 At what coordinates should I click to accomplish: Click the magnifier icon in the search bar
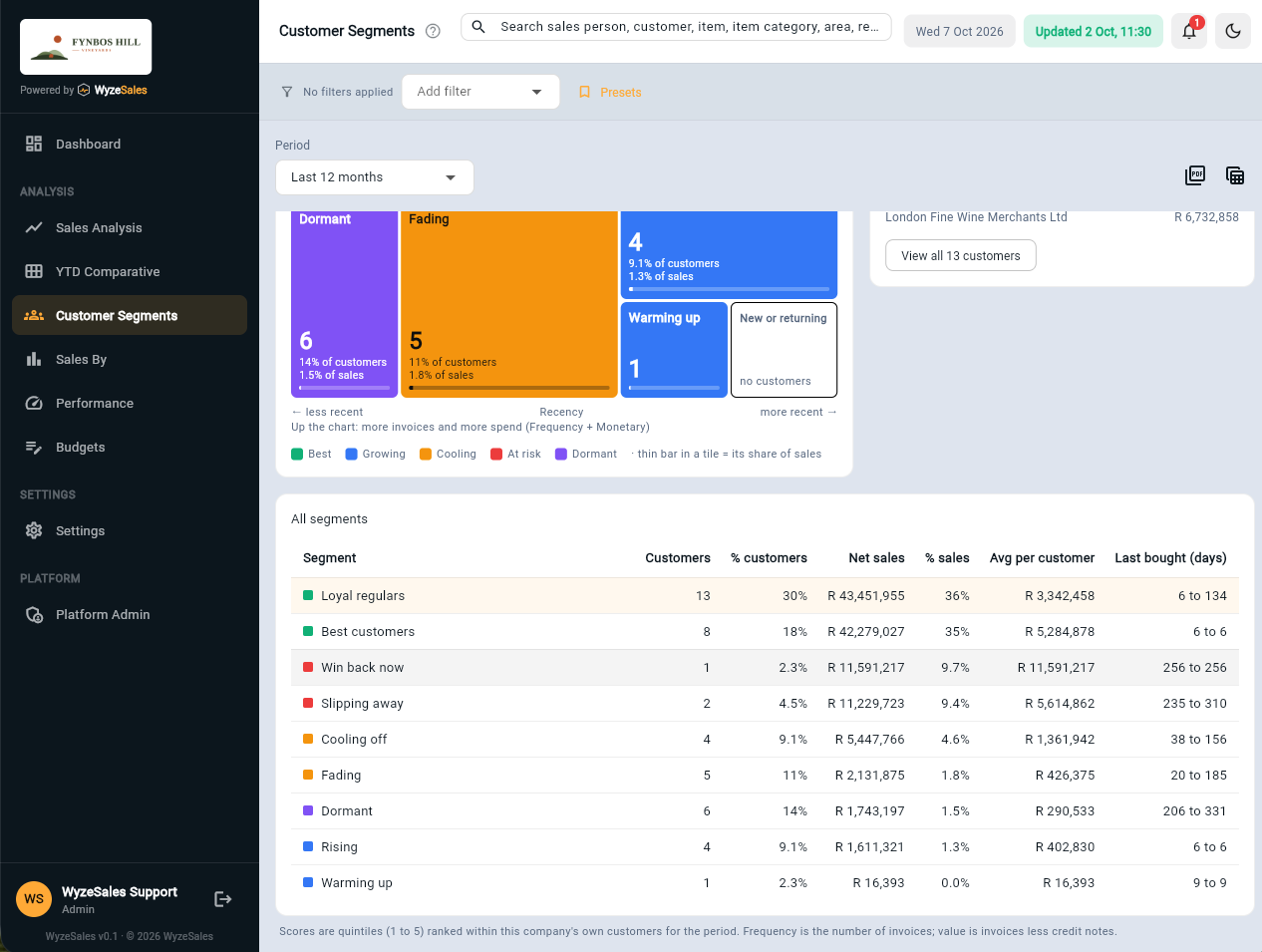(x=478, y=27)
